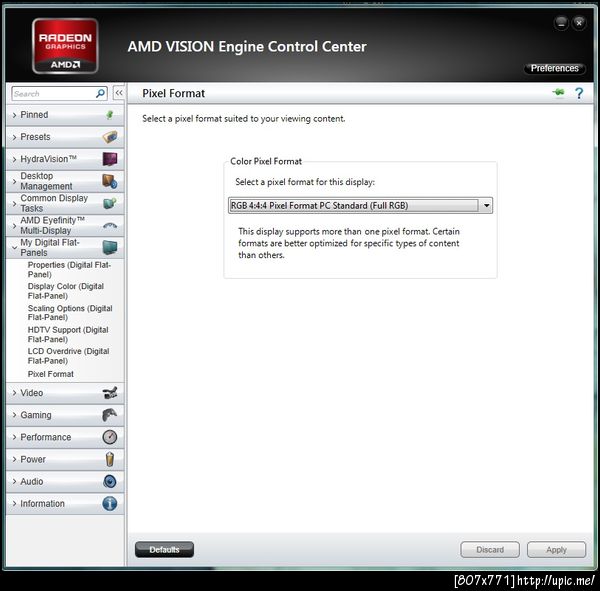
Task: Click the search magnifier icon
Action: (x=100, y=93)
